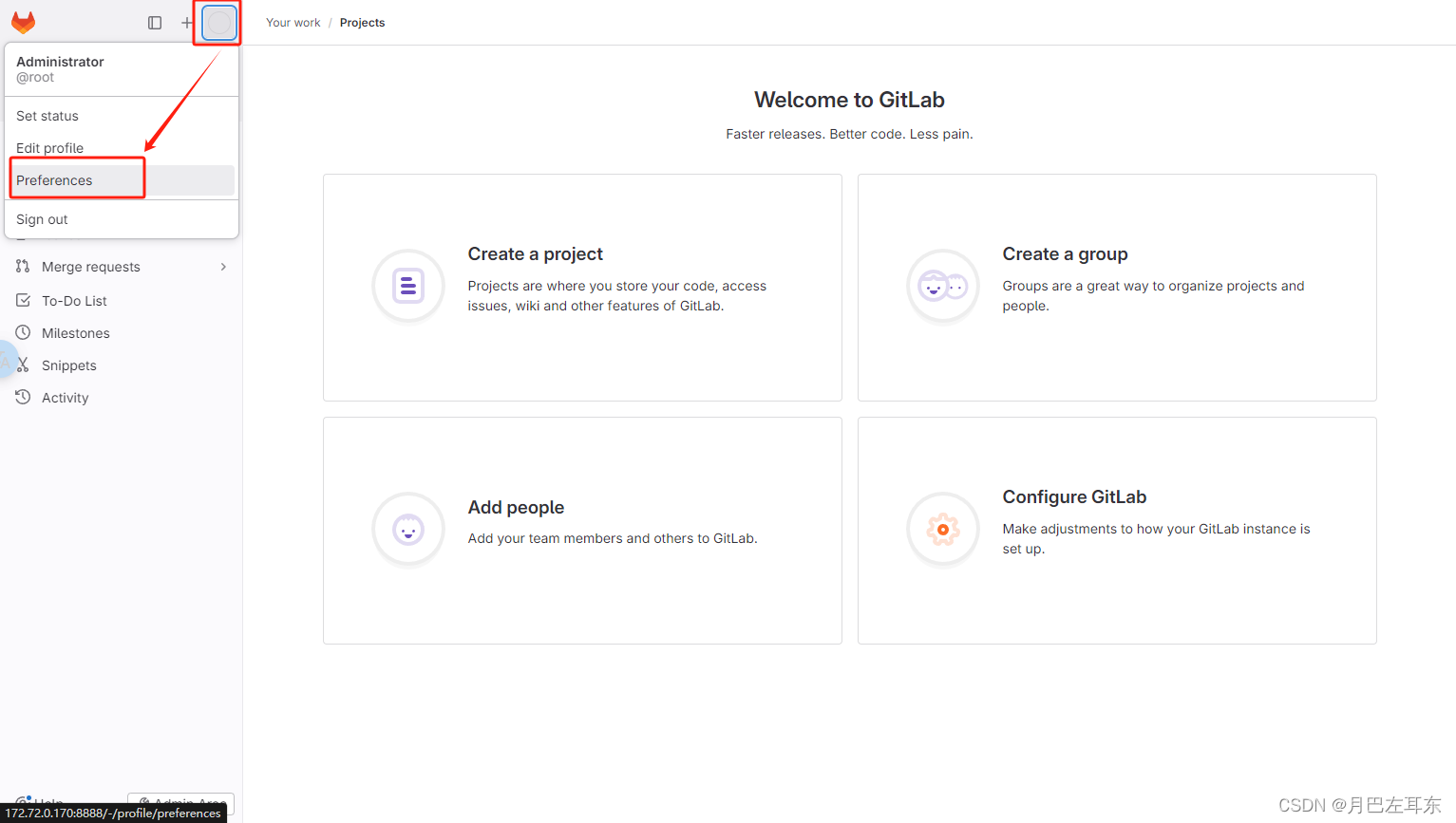Open the Add people card
This screenshot has width=1456, height=823.
581,530
